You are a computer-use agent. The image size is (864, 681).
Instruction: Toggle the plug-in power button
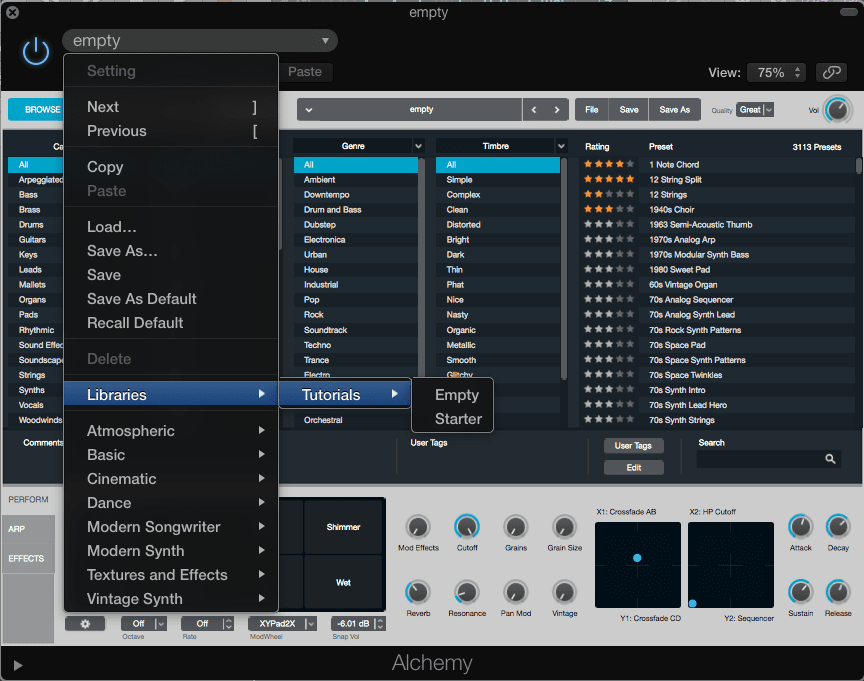[x=36, y=51]
